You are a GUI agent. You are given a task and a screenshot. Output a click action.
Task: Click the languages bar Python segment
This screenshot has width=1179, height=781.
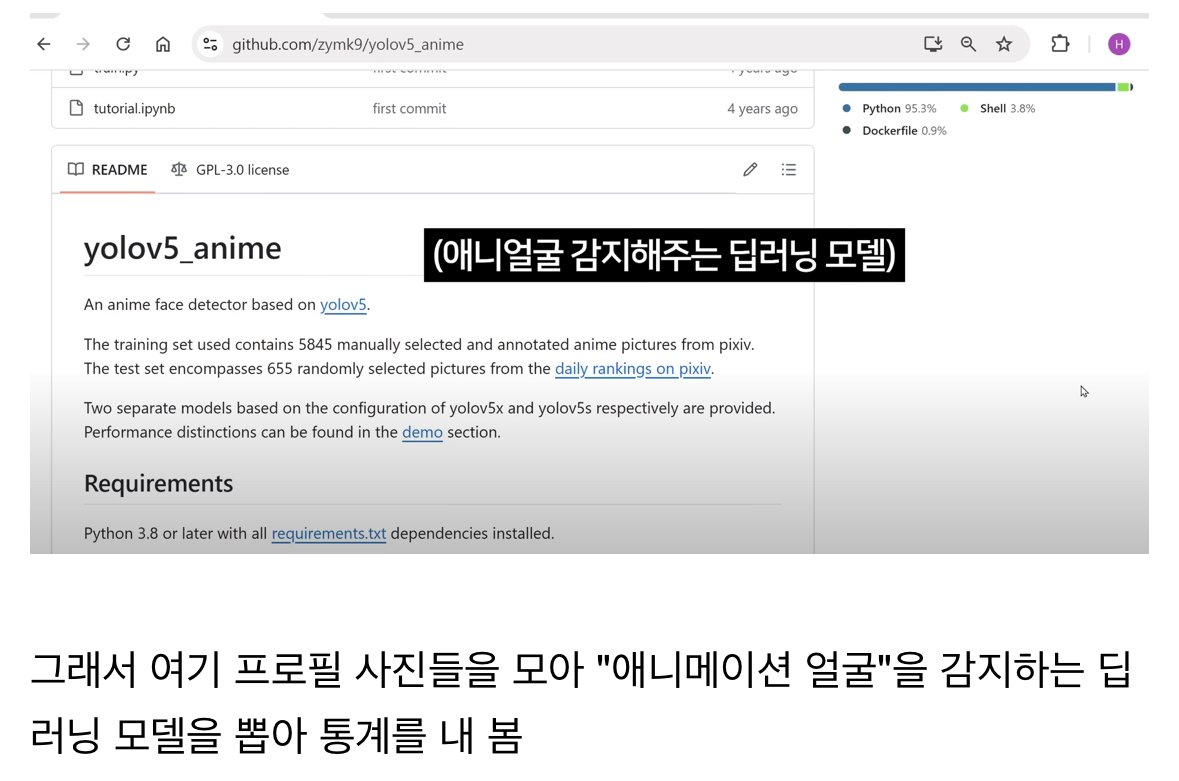[977, 87]
